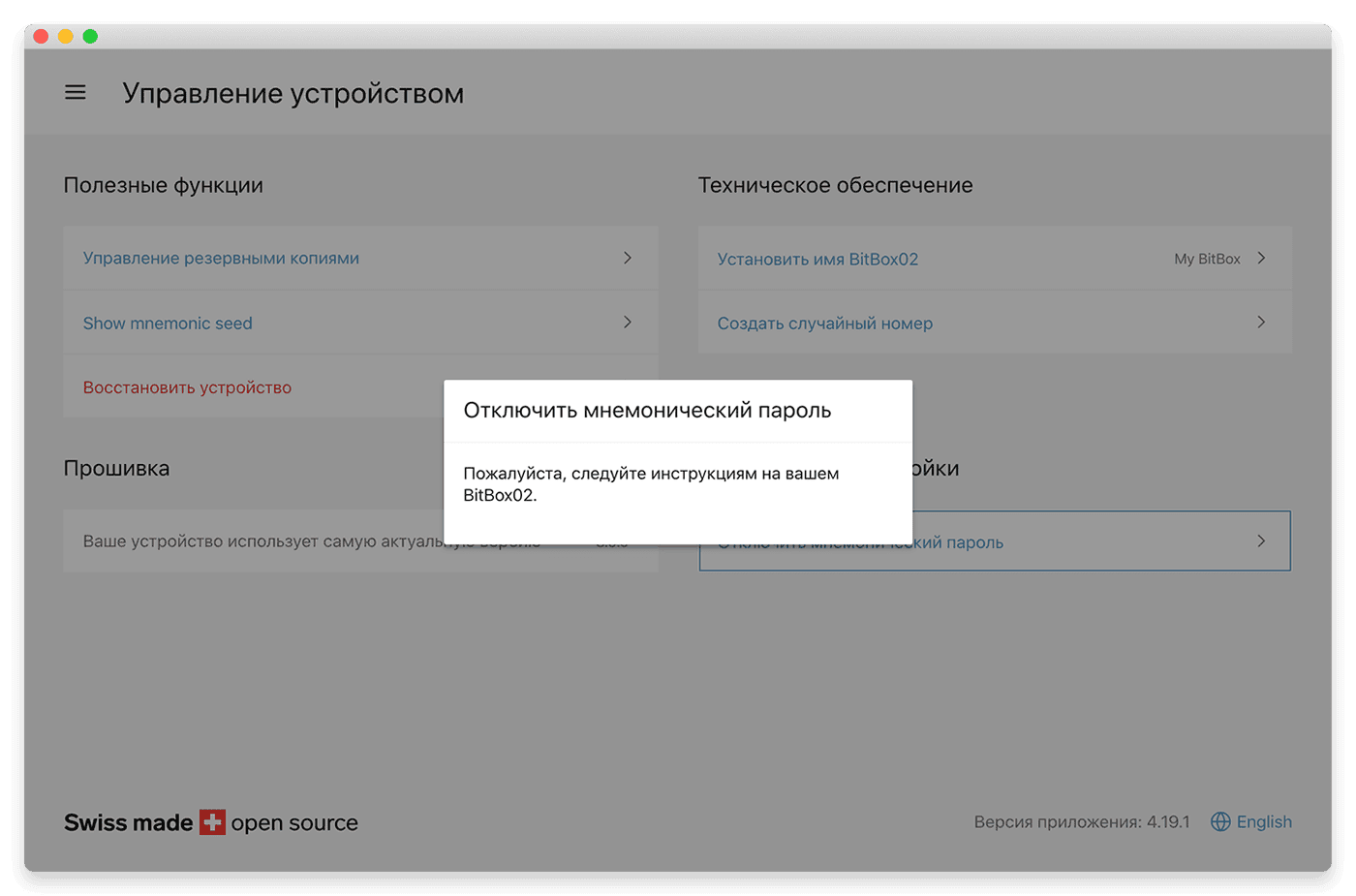Image resolution: width=1356 pixels, height=896 pixels.
Task: Click the Swiss flag logo
Action: [212, 822]
